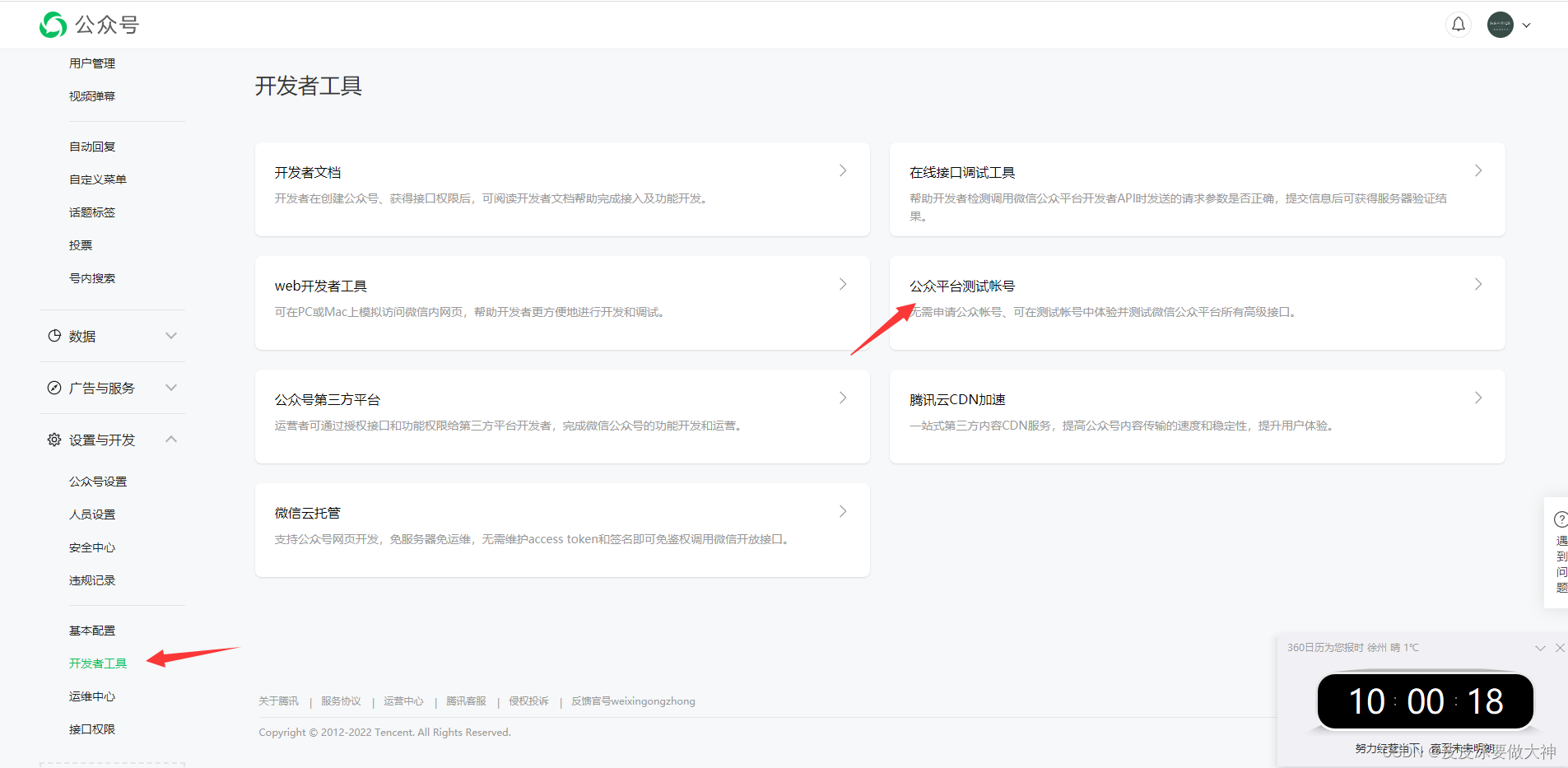This screenshot has width=1568, height=768.
Task: Click 反馈官号weixingongzhong footer link
Action: pos(633,701)
